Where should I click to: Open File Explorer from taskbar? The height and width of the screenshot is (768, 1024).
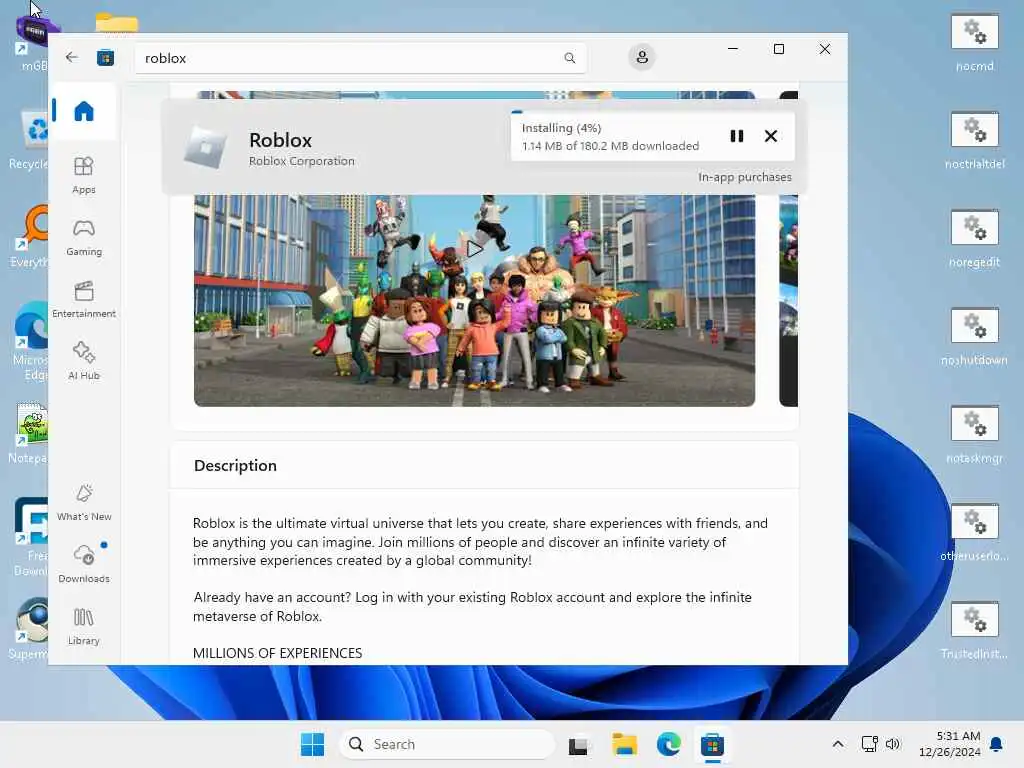[x=624, y=744]
